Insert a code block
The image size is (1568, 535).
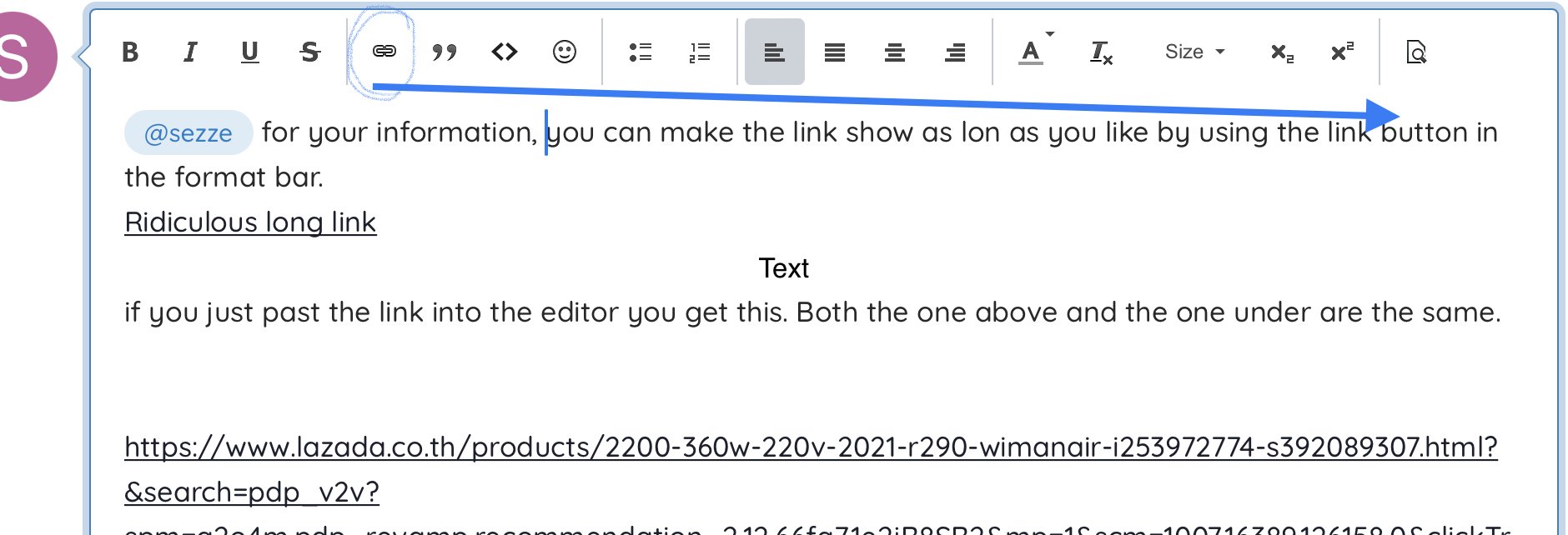(x=505, y=52)
